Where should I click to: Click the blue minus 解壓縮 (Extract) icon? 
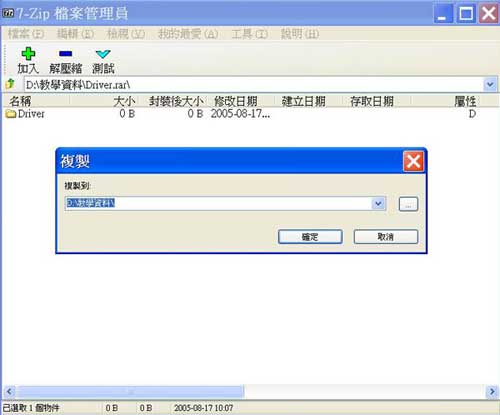click(x=65, y=53)
